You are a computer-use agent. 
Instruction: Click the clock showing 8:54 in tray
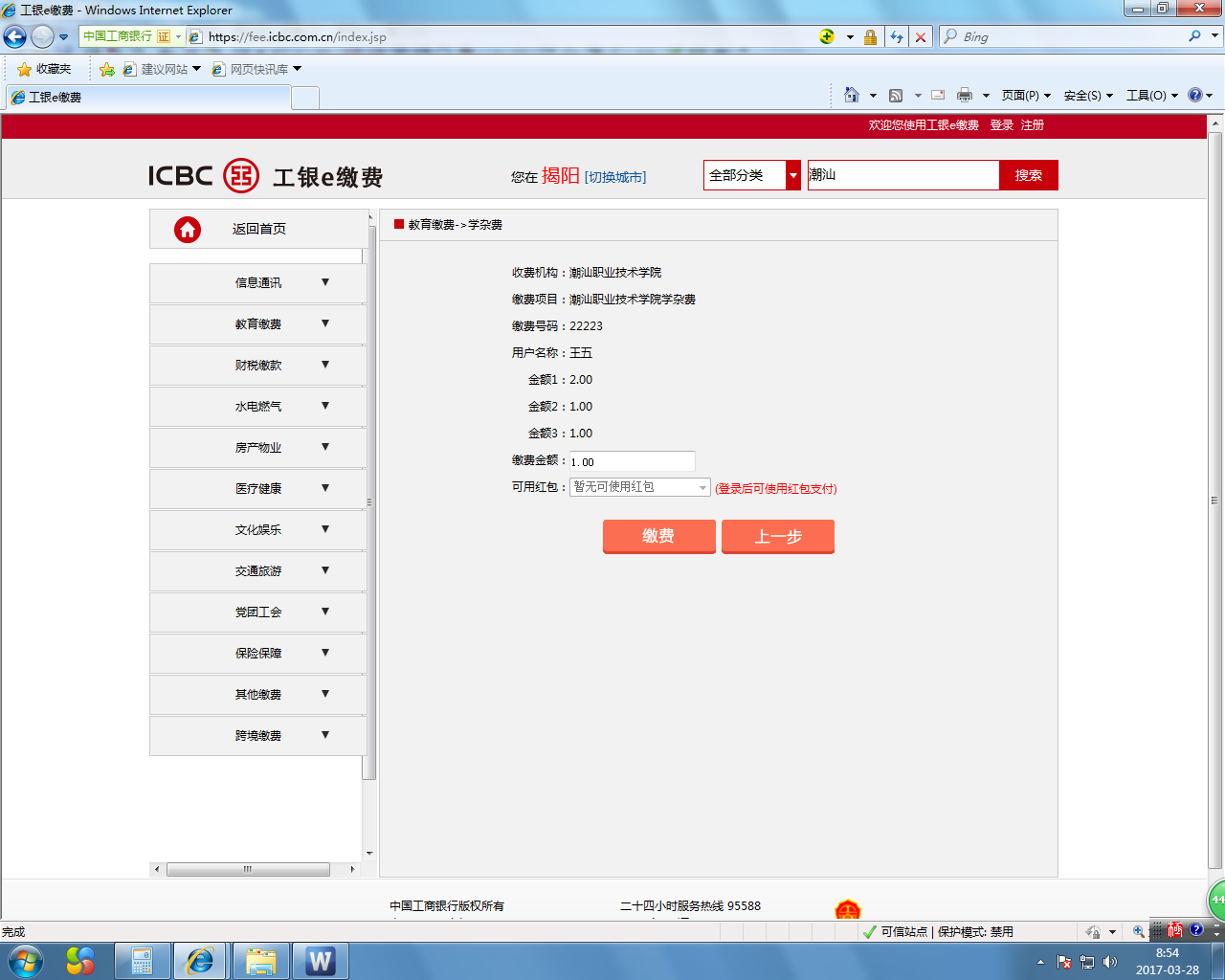(x=1167, y=953)
